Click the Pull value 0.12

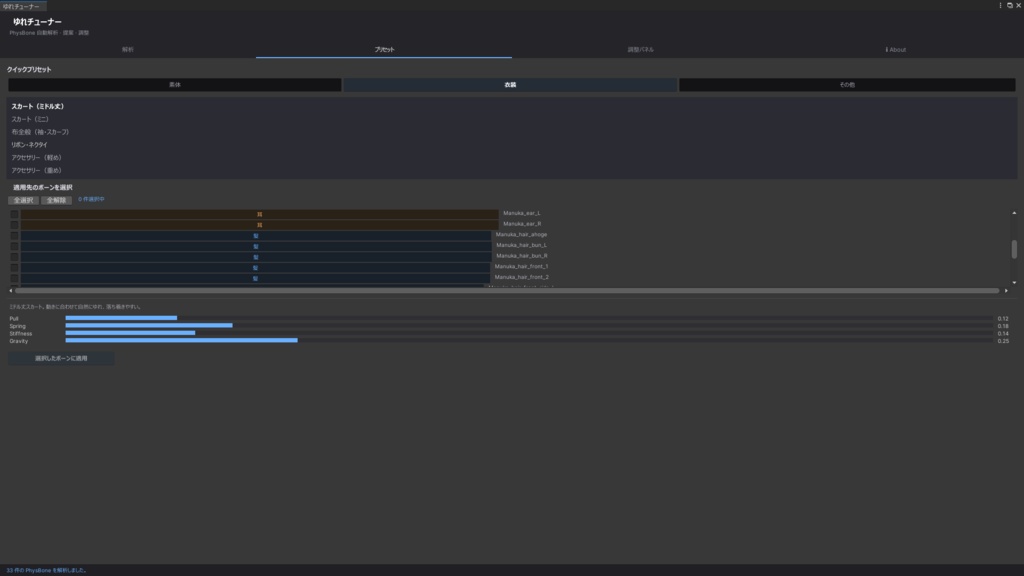[1003, 319]
